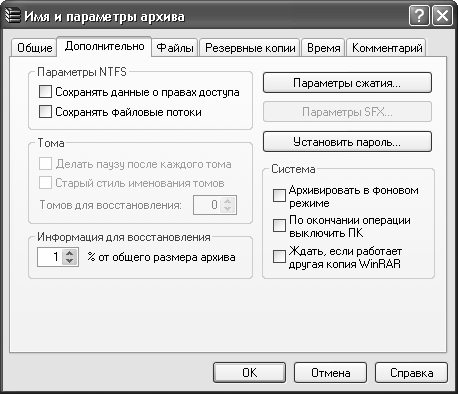Select the Время tab
The height and width of the screenshot is (394, 458).
(323, 48)
